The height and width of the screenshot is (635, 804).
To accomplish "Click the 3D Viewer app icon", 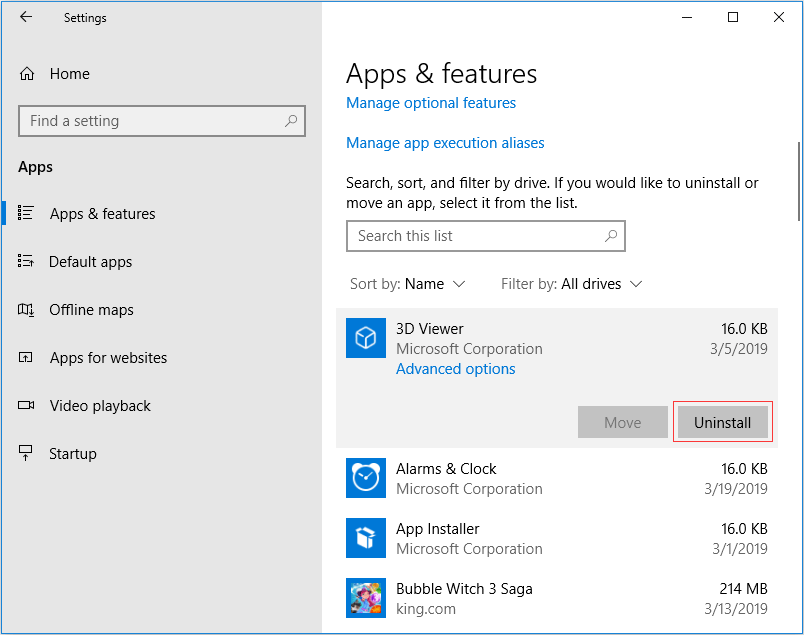I will tap(366, 338).
